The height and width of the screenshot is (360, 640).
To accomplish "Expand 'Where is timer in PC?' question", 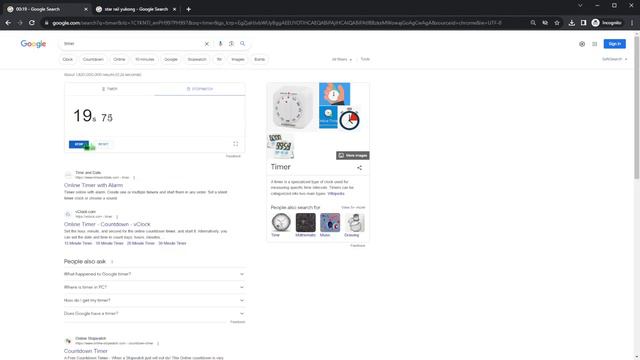I will [x=154, y=287].
